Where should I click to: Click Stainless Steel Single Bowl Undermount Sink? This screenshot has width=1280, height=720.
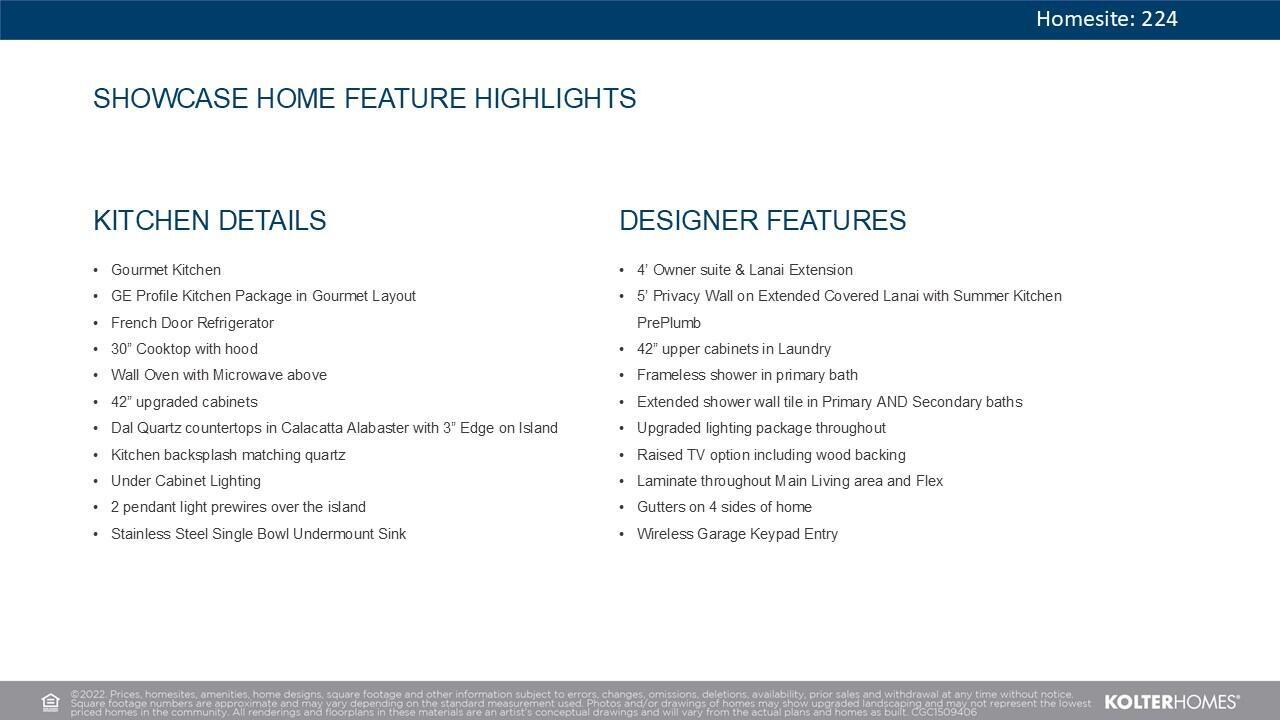pos(258,534)
